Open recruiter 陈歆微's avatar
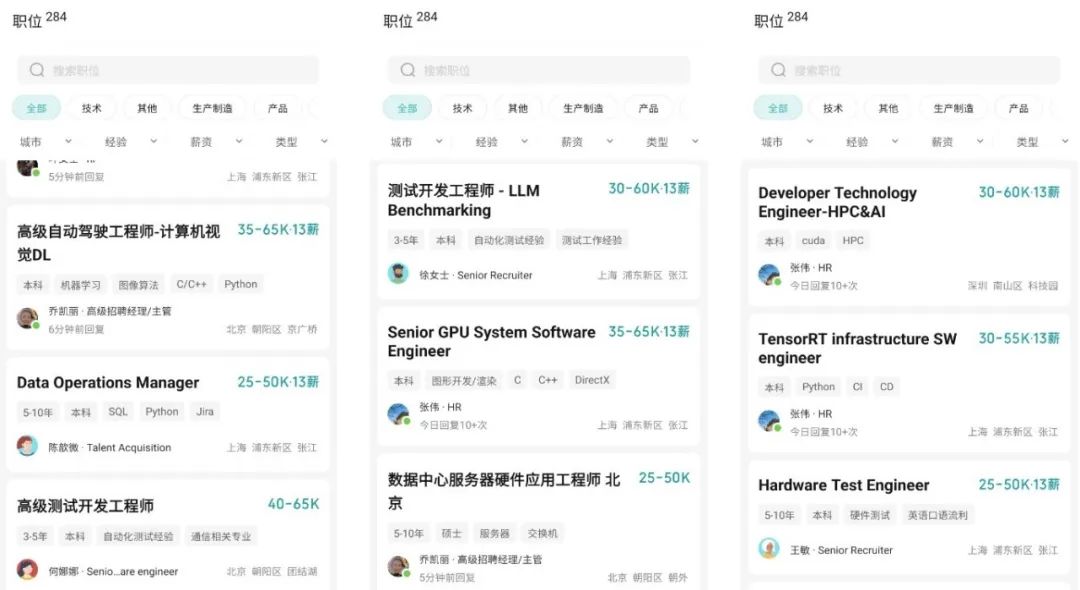 coord(28,446)
